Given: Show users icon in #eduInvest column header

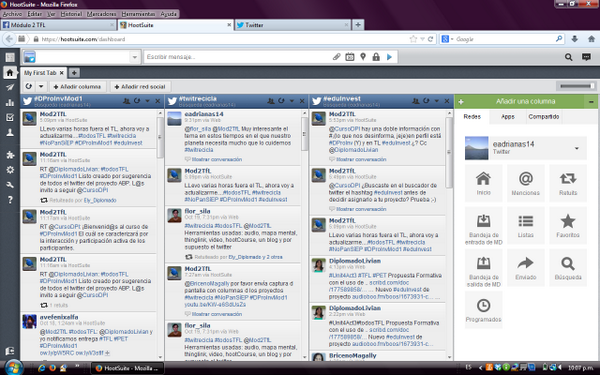Looking at the screenshot, I should pyautogui.click(x=416, y=101).
